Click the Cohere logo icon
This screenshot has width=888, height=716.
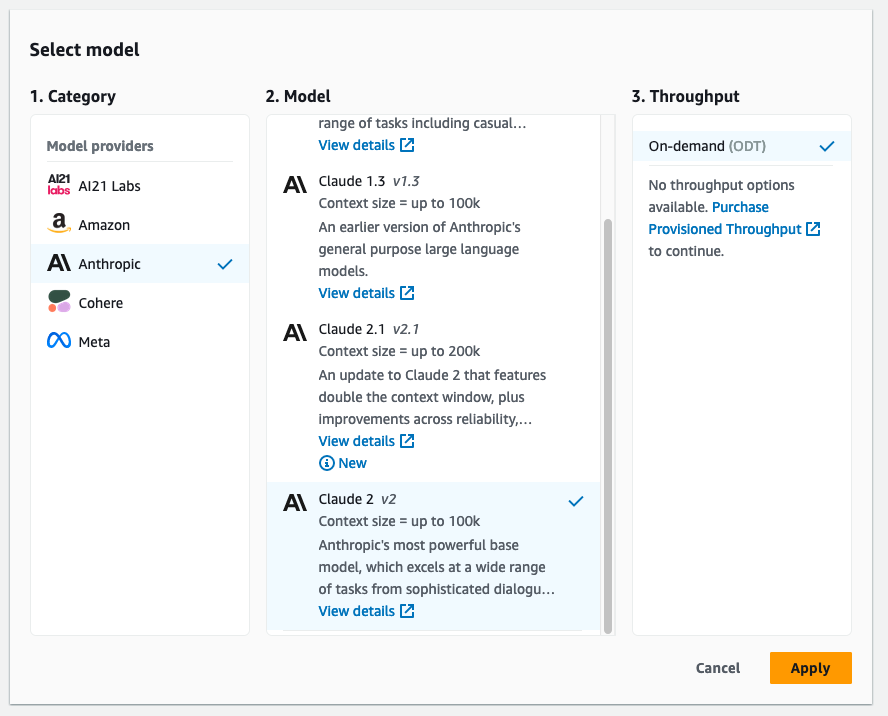(59, 302)
